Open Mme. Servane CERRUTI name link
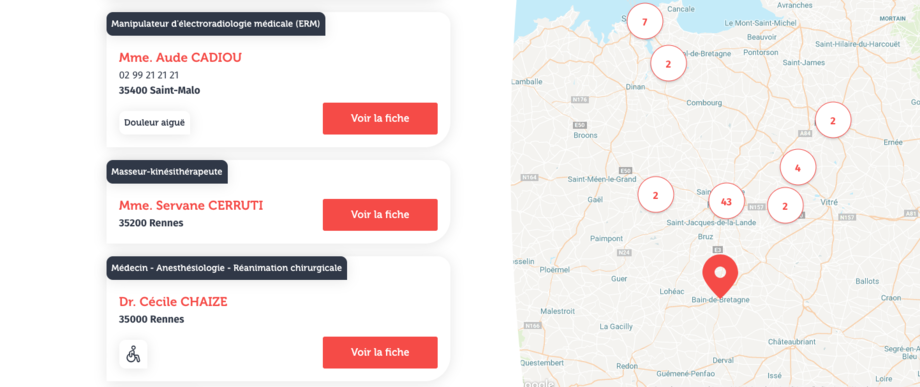The height and width of the screenshot is (387, 920). pos(191,206)
